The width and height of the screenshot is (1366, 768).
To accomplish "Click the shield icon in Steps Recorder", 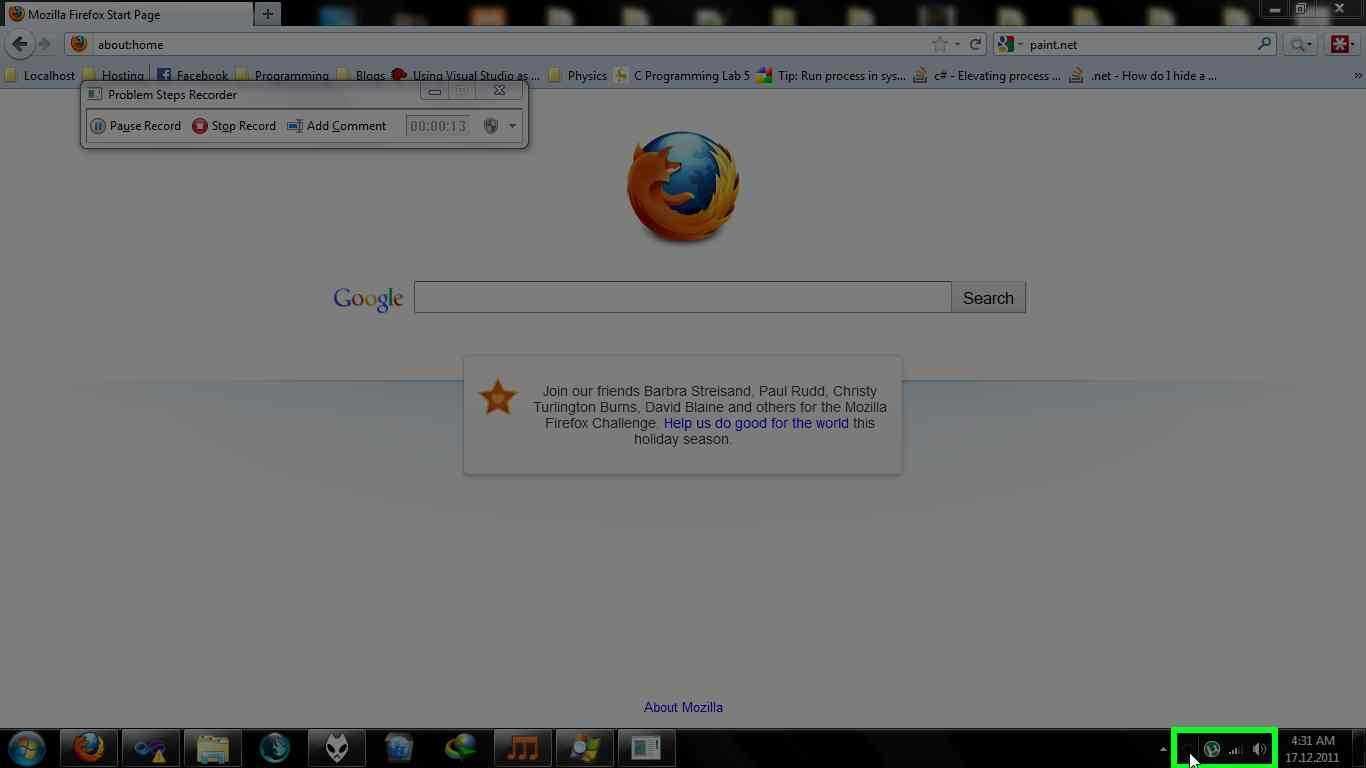I will [490, 126].
